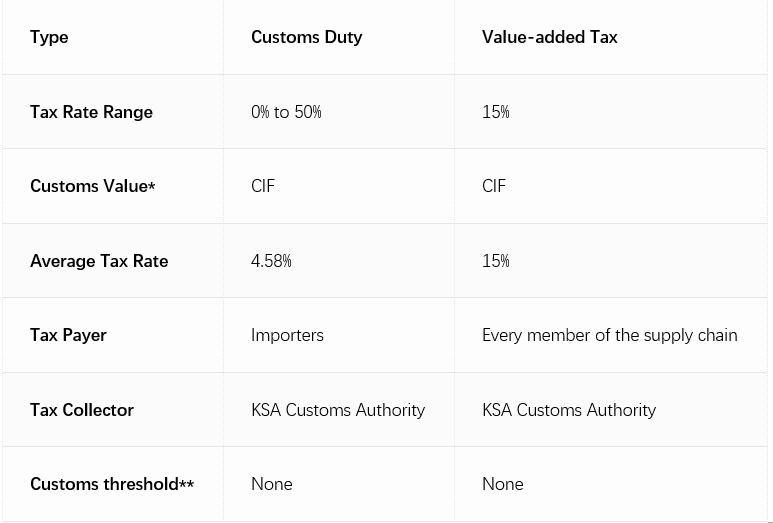The image size is (773, 523).
Task: Click the 4.58% cell
Action: pos(271,261)
